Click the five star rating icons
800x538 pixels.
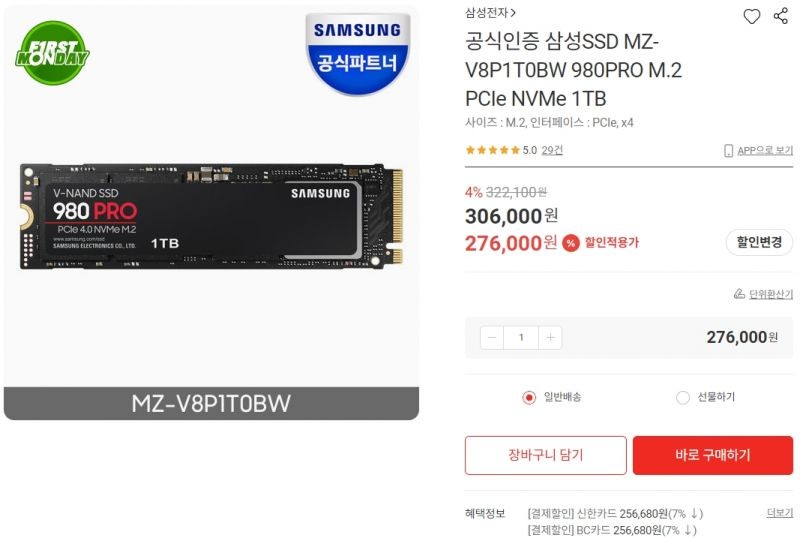pyautogui.click(x=492, y=150)
